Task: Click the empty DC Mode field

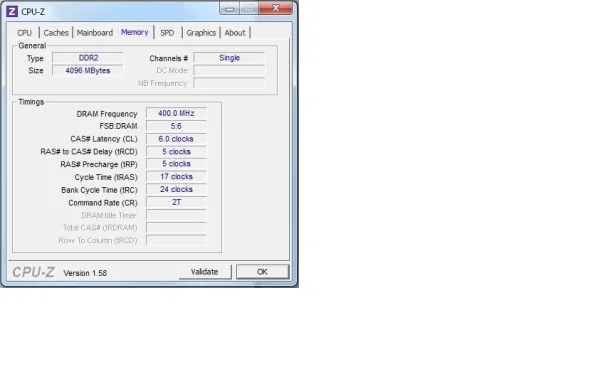Action: (229, 71)
